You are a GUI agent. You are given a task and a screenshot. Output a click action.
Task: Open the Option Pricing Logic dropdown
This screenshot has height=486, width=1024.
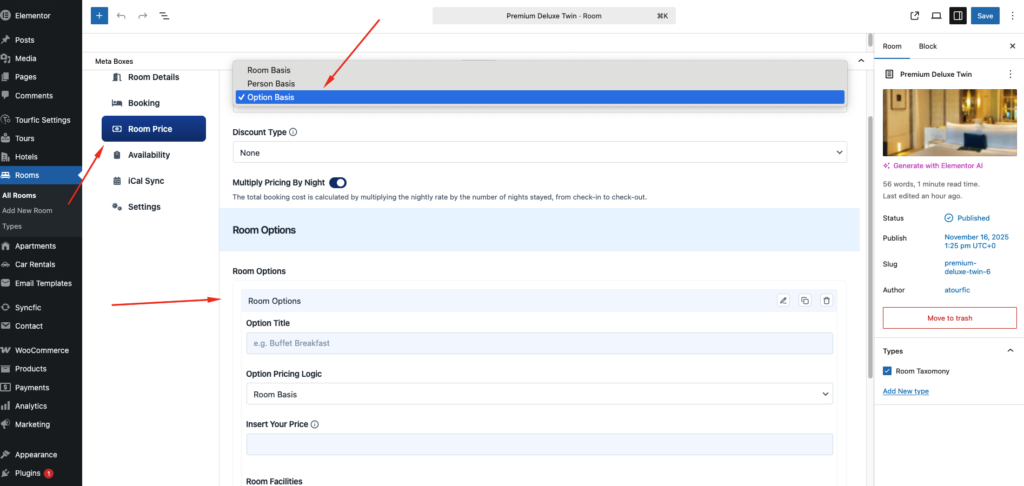pos(539,395)
